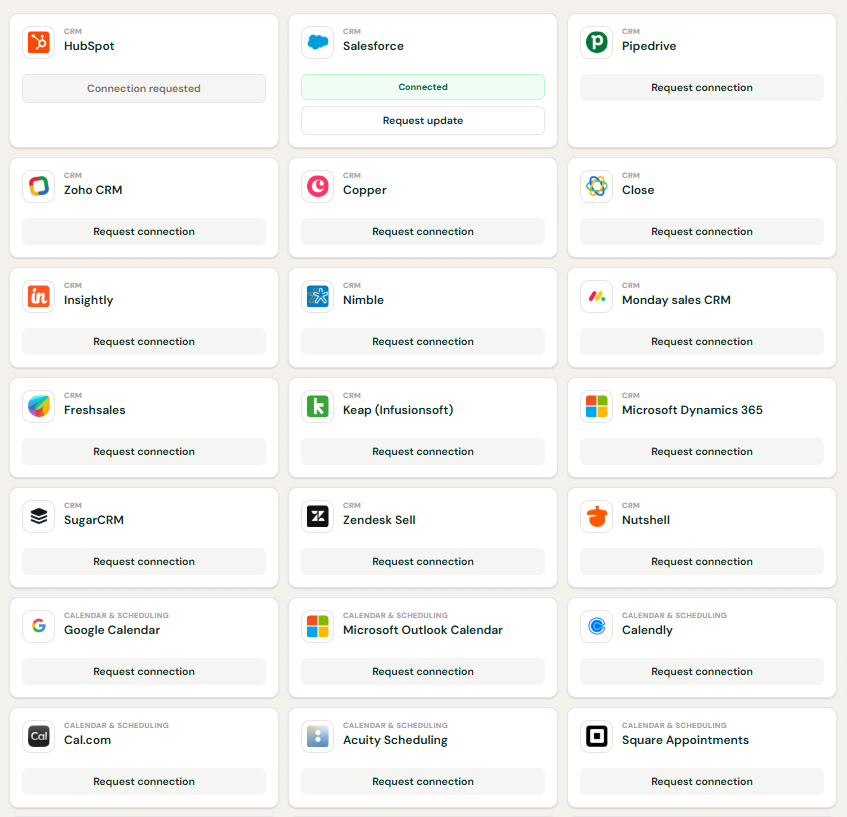Viewport: 847px width, 817px height.
Task: Request connection for Monday sales CRM
Action: click(x=702, y=341)
